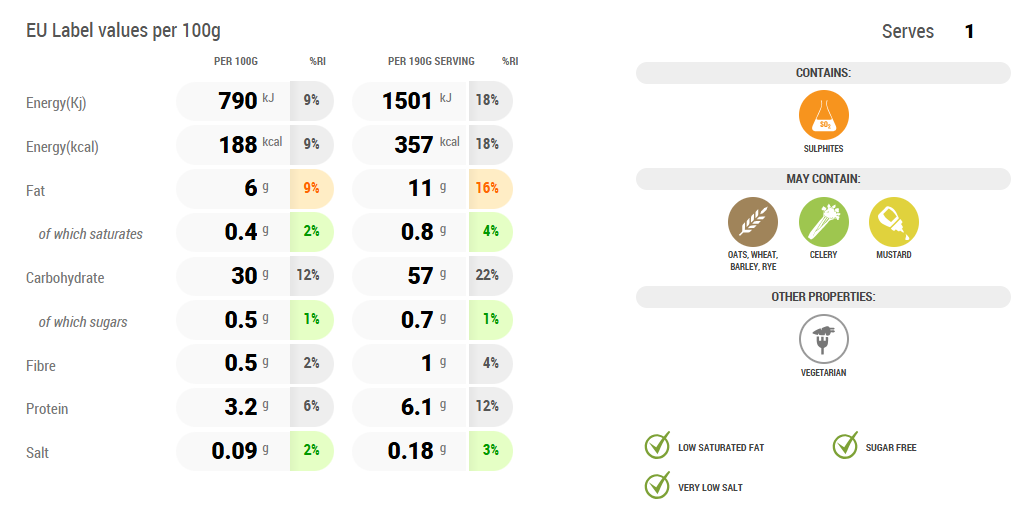This screenshot has height=515, width=1017.
Task: Click the Per 100g column header
Action: click(236, 62)
